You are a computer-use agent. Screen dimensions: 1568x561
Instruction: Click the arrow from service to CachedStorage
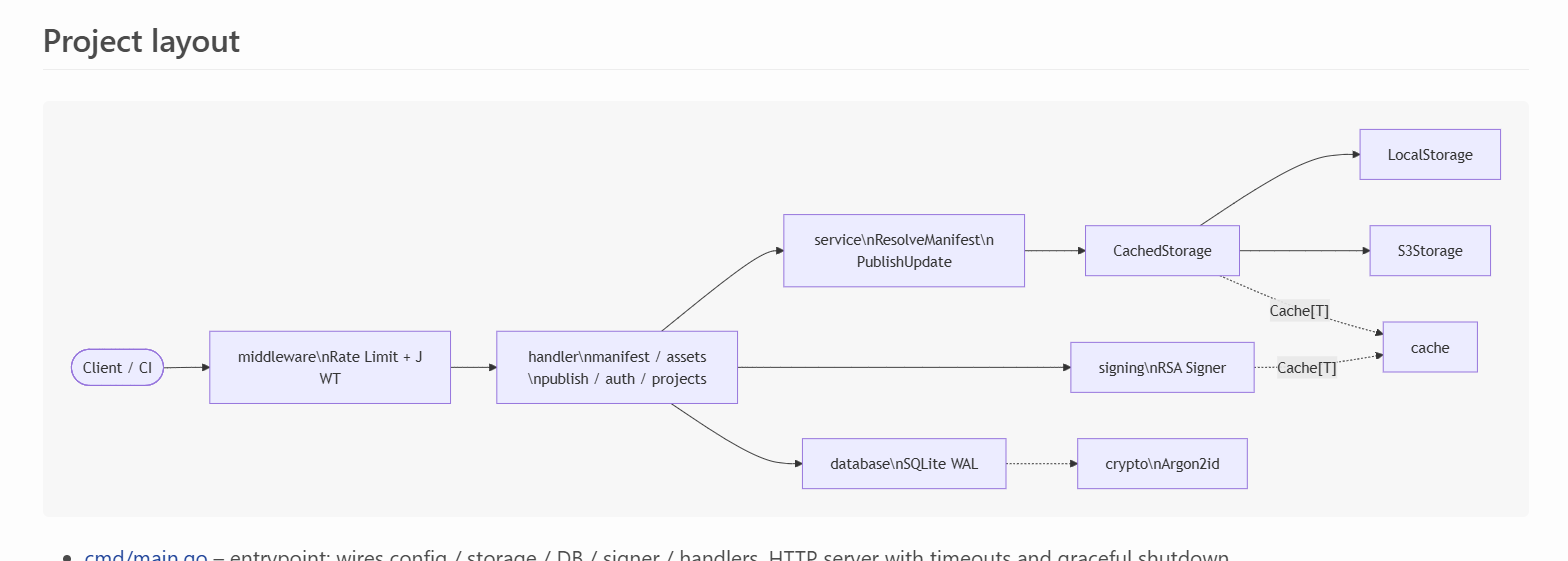pyautogui.click(x=1054, y=250)
